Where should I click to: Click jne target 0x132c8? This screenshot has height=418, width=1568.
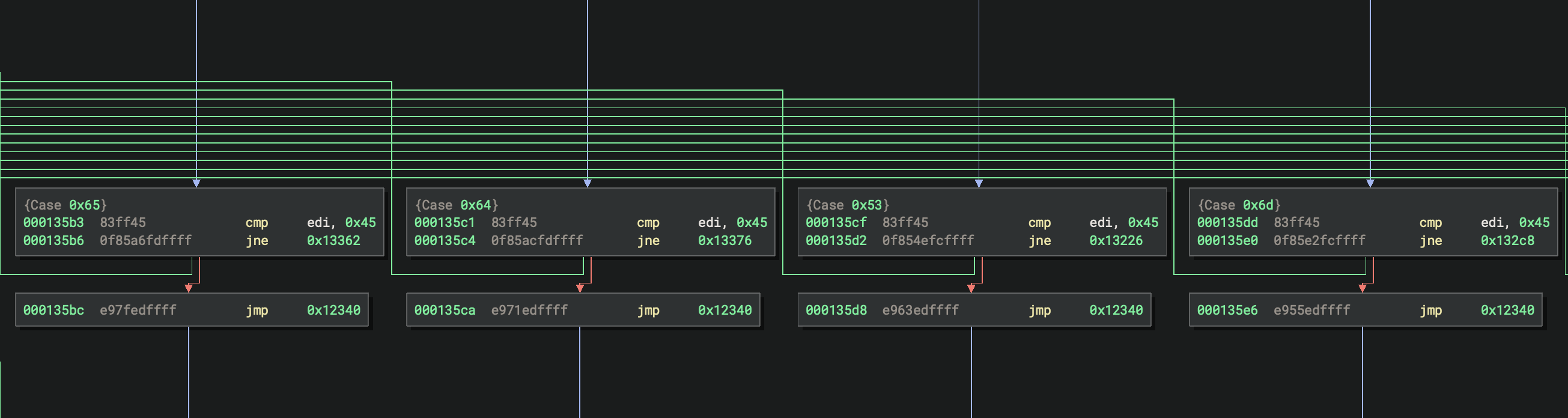coord(1508,240)
